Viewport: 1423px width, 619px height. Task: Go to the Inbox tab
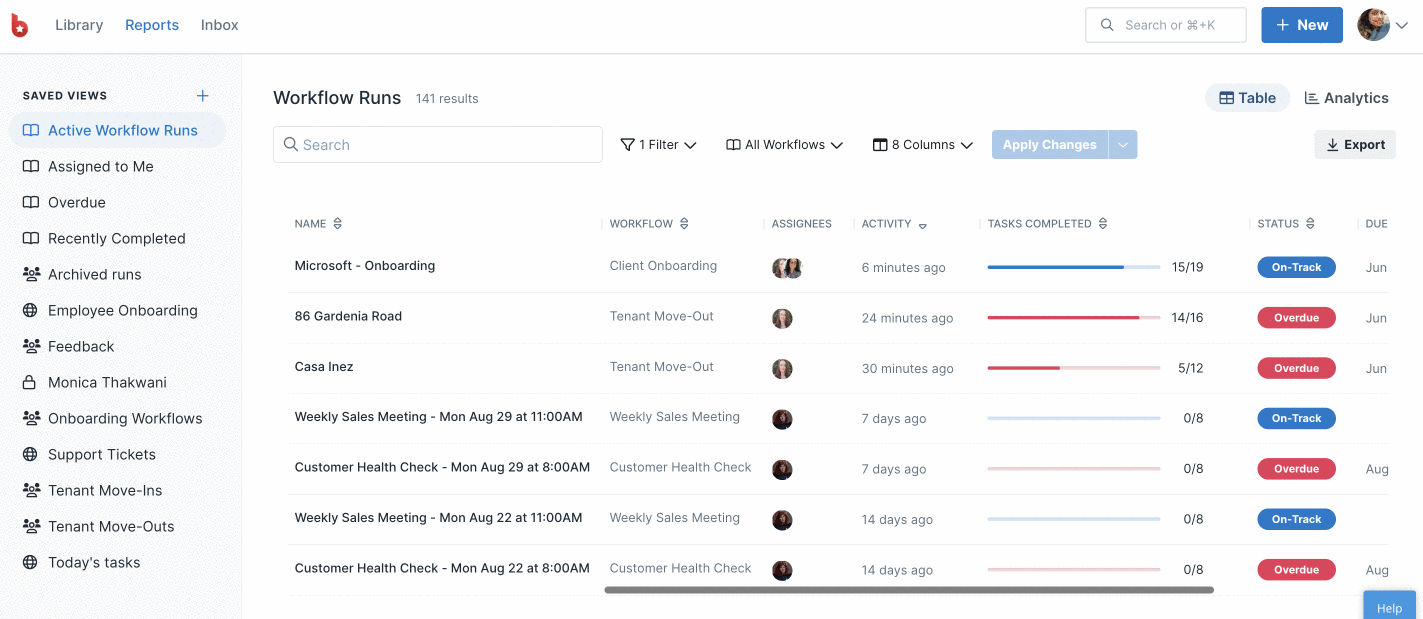(x=219, y=25)
